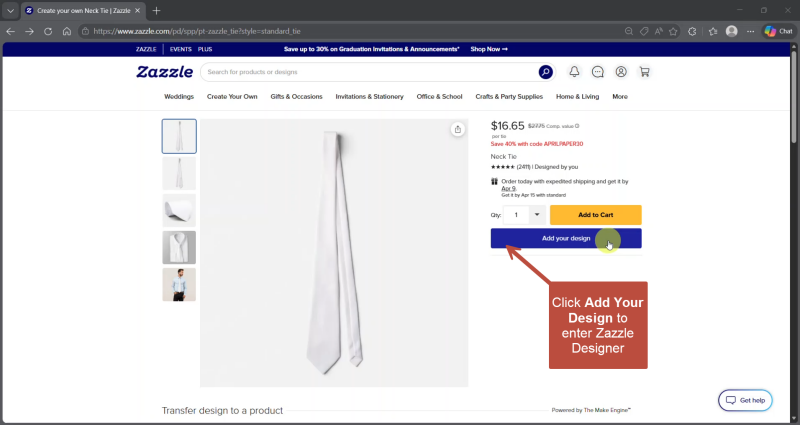Go back to previous page
The height and width of the screenshot is (425, 800).
click(11, 32)
